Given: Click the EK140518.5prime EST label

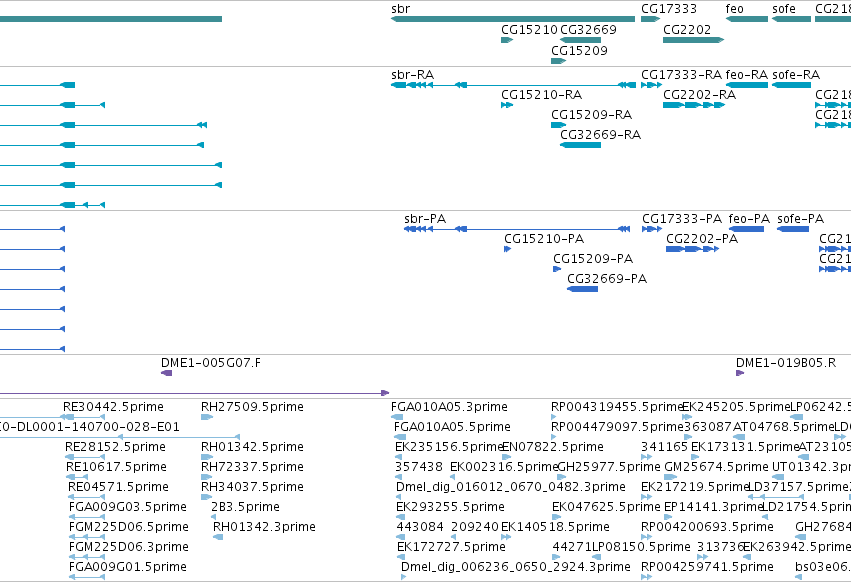Looking at the screenshot, I should pos(555,528).
